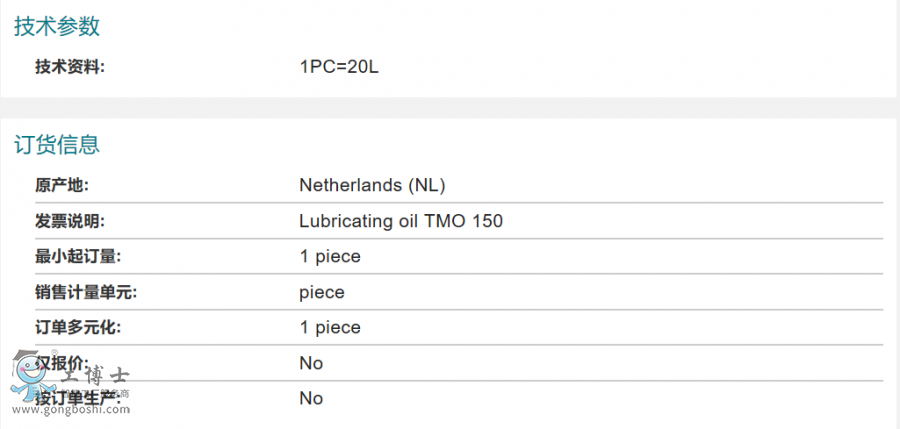Click the 技术资料 label
The width and height of the screenshot is (900, 429).
click(x=70, y=67)
